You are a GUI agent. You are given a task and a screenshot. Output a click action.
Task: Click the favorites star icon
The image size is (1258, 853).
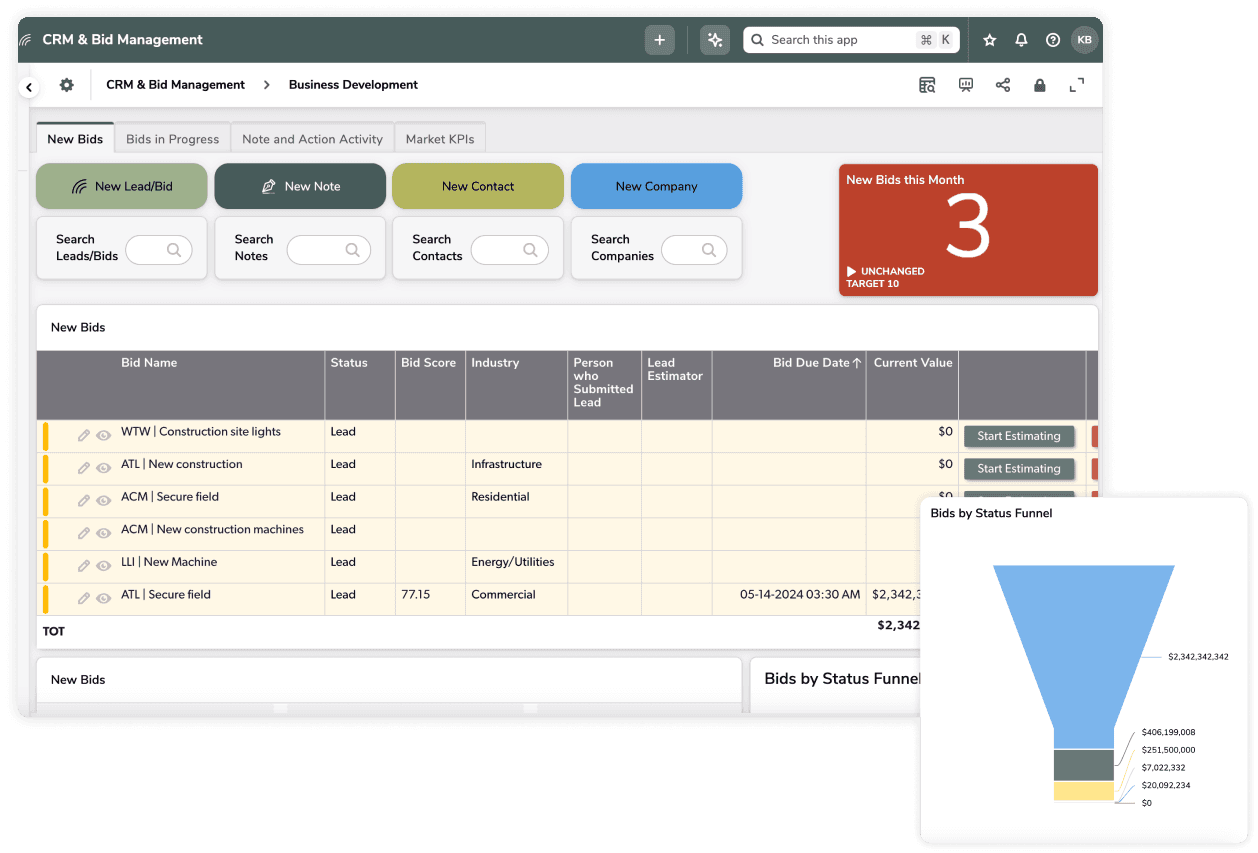pyautogui.click(x=990, y=40)
